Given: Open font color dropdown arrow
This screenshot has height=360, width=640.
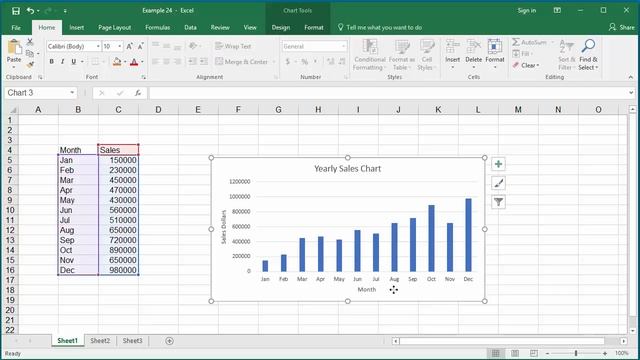Looking at the screenshot, I should pyautogui.click(x=142, y=62).
